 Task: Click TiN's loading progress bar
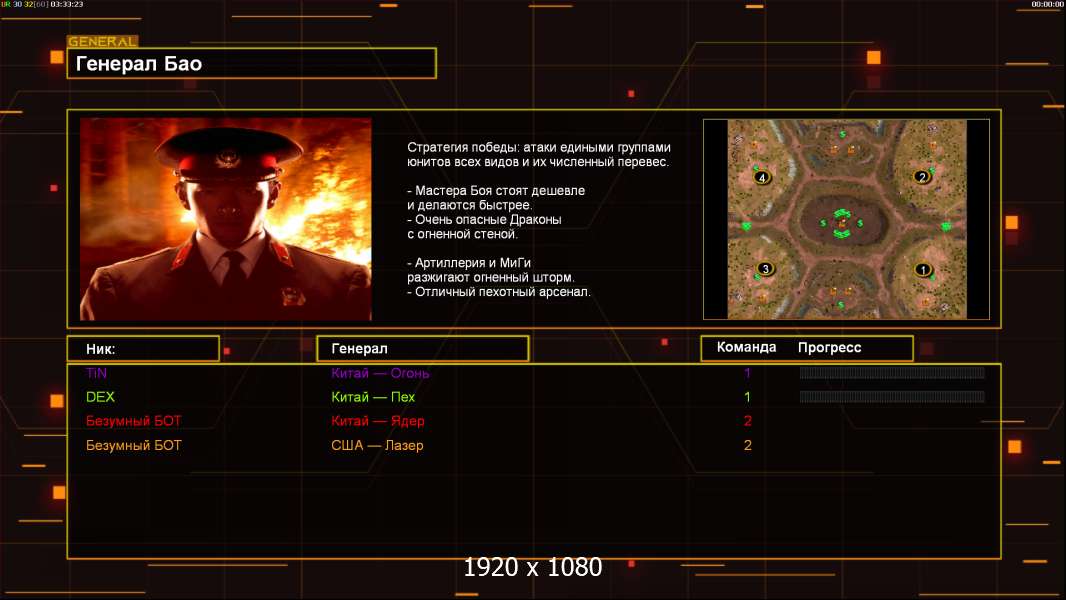pyautogui.click(x=892, y=372)
